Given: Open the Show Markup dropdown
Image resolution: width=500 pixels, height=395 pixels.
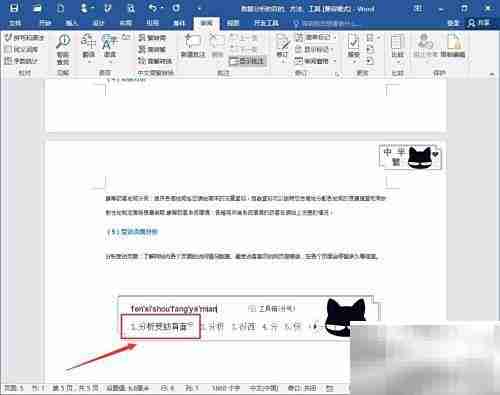Looking at the screenshot, I should point(315,49).
